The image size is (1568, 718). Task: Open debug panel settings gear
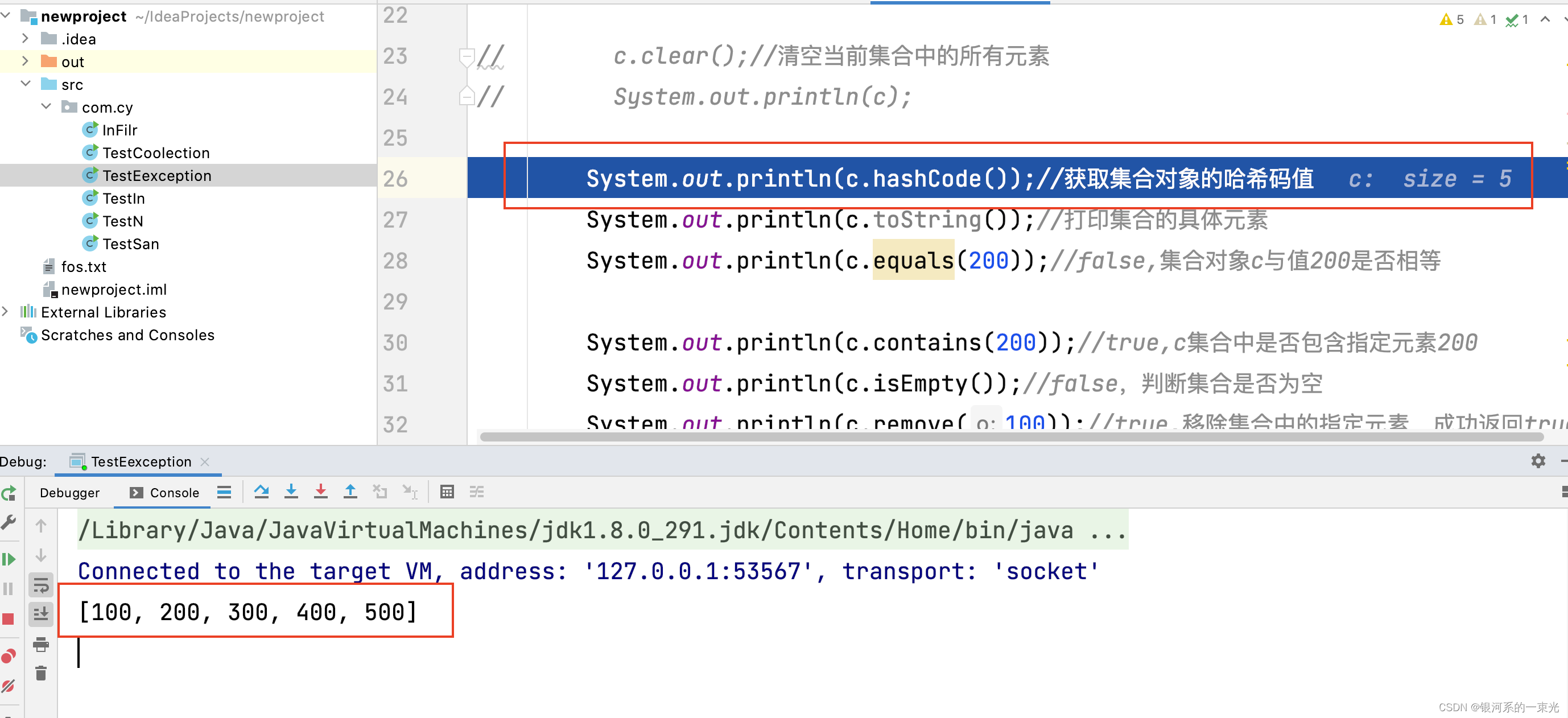pos(1538,461)
